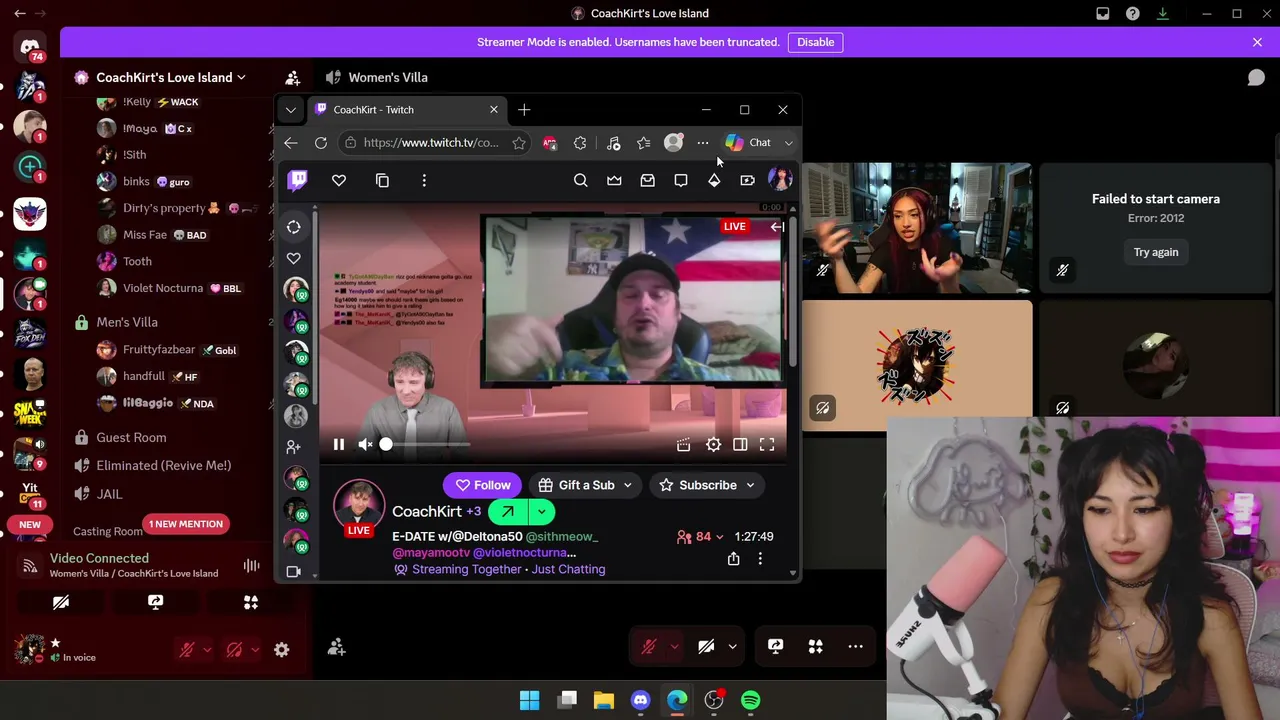Enter fullscreen on the Twitch player
The image size is (1280, 720).
tap(767, 445)
